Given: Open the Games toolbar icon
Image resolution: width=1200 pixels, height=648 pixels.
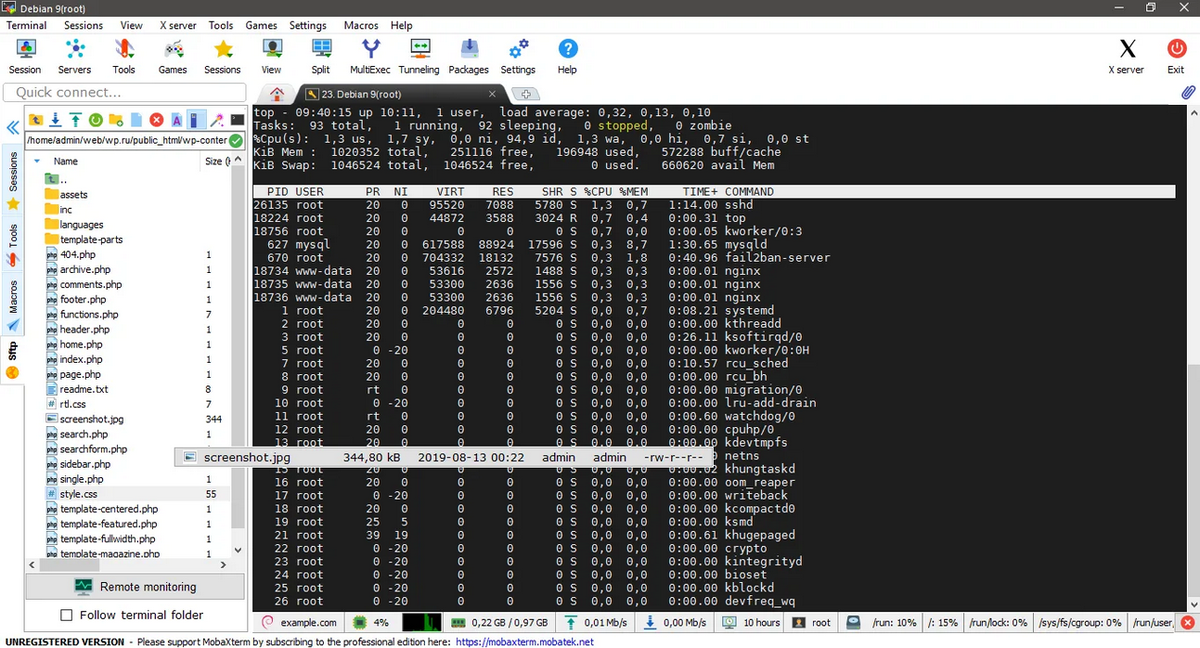Looking at the screenshot, I should coord(173,57).
